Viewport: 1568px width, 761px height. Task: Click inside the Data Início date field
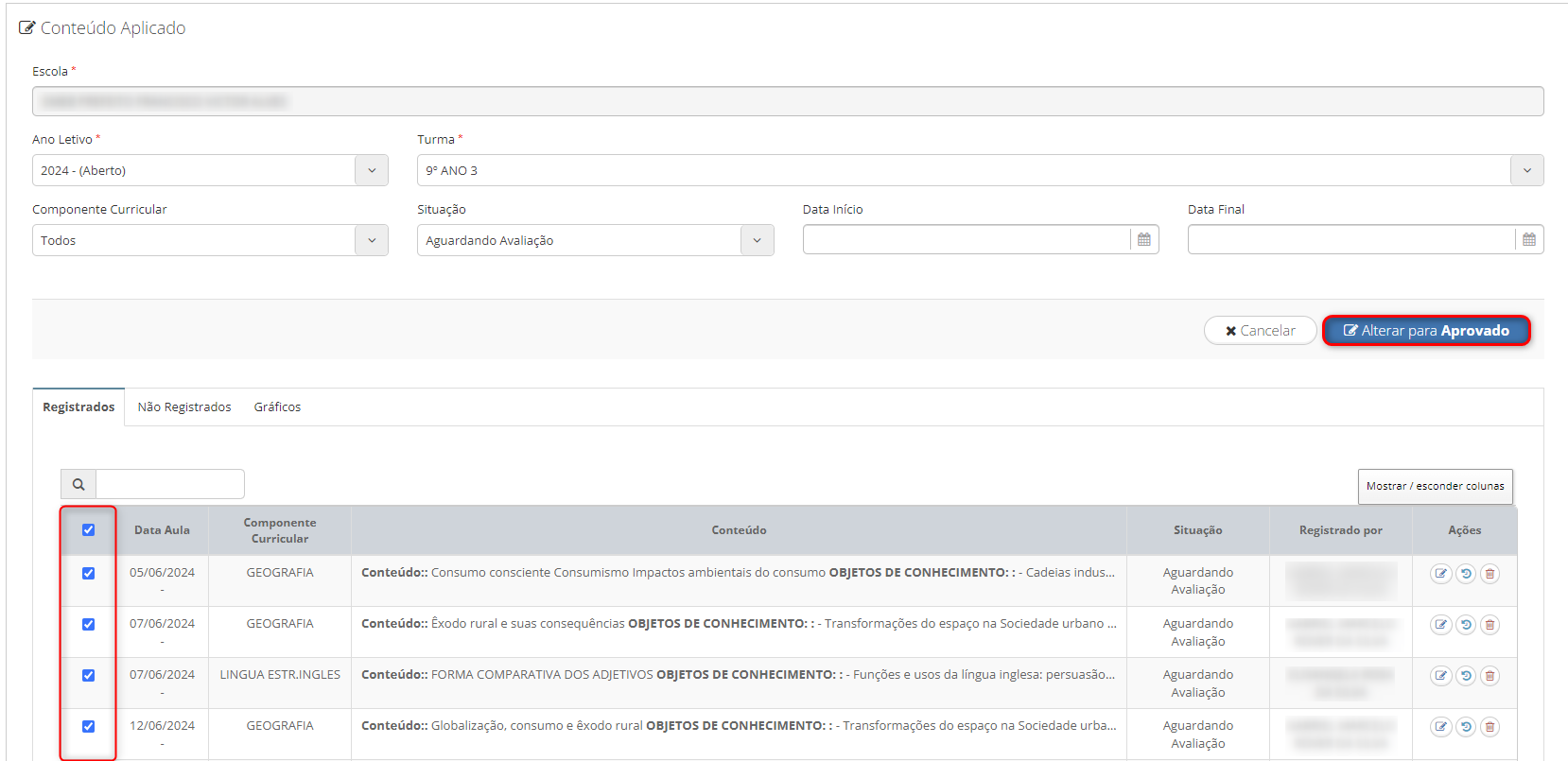(967, 240)
